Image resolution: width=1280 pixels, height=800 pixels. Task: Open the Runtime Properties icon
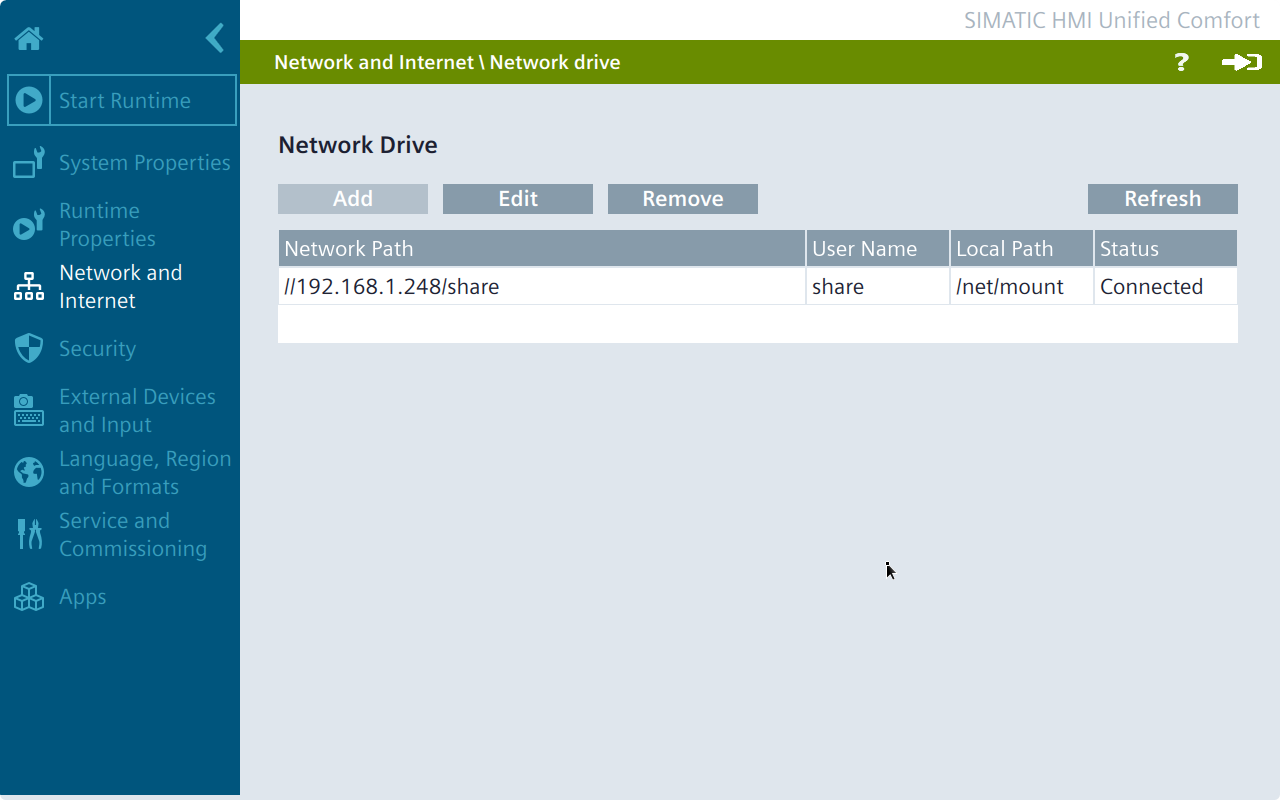pos(29,224)
